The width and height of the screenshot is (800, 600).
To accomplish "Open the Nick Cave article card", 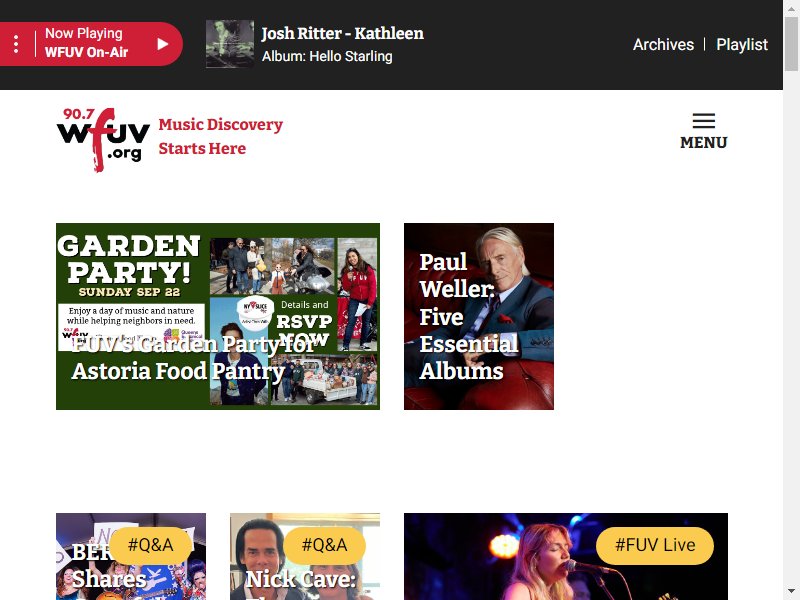I will 305,557.
